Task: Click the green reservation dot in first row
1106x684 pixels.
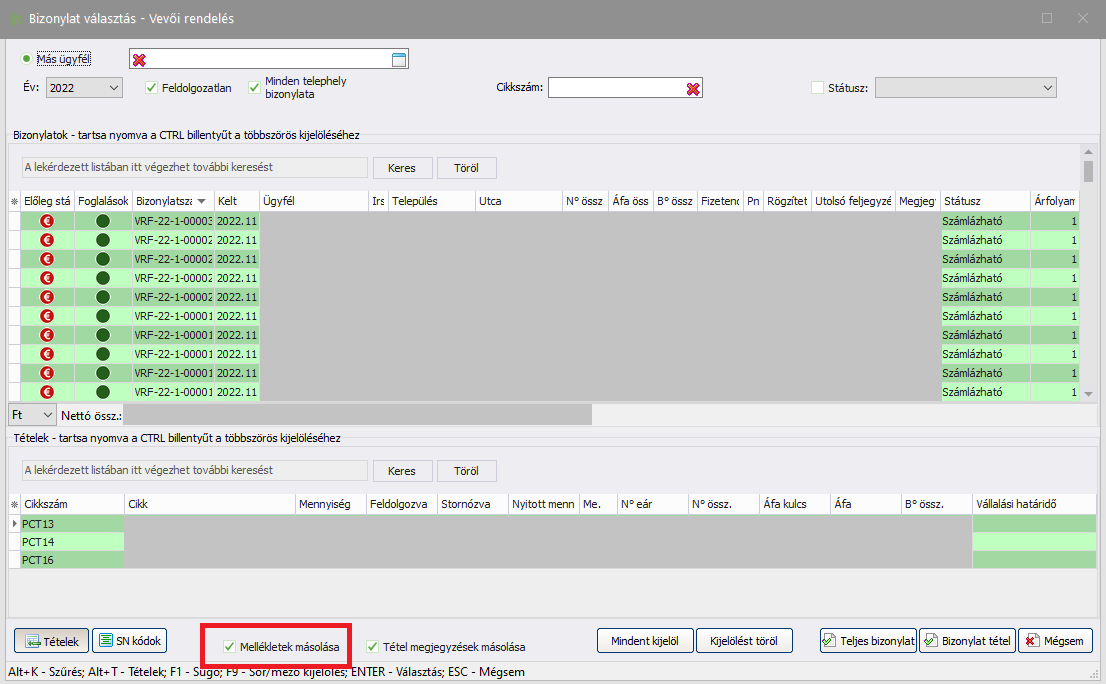Action: (103, 221)
